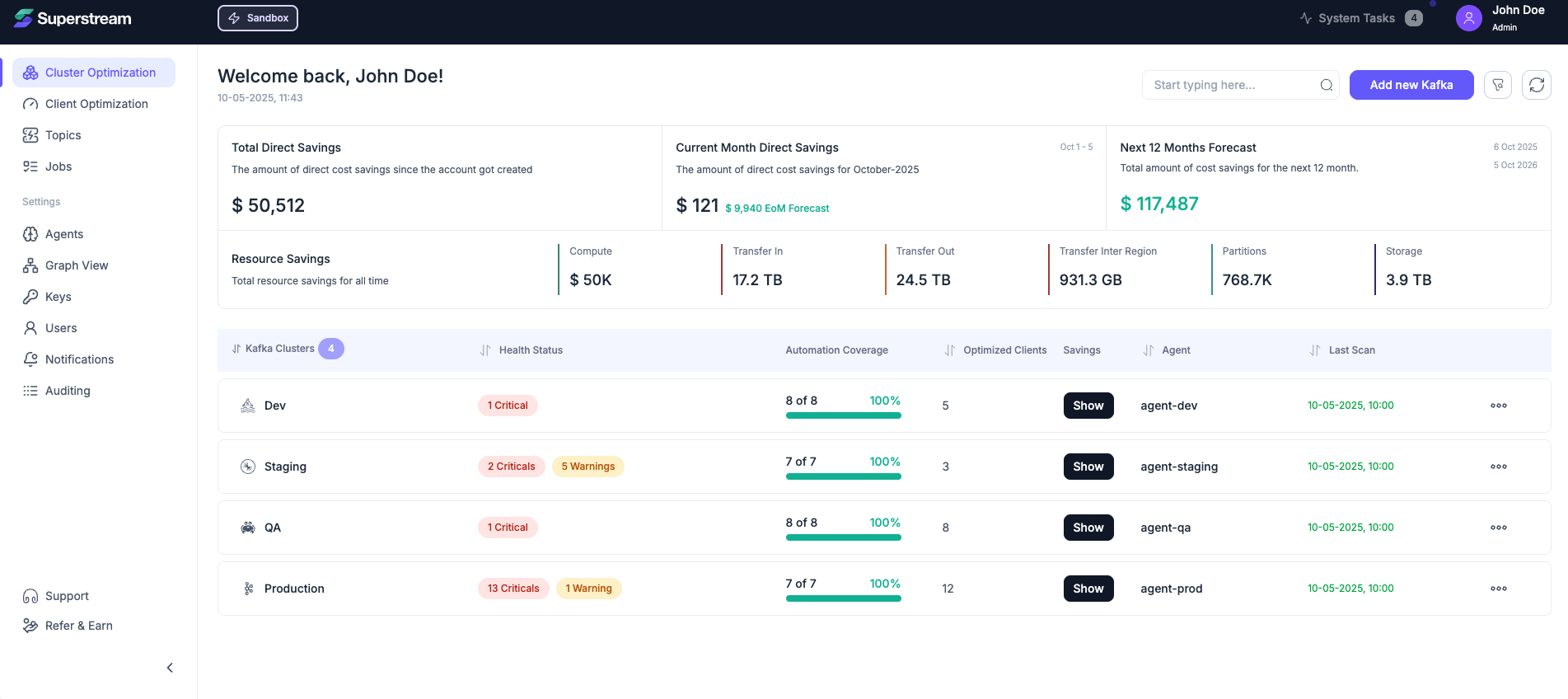Click the Notifications bell icon

(30, 359)
